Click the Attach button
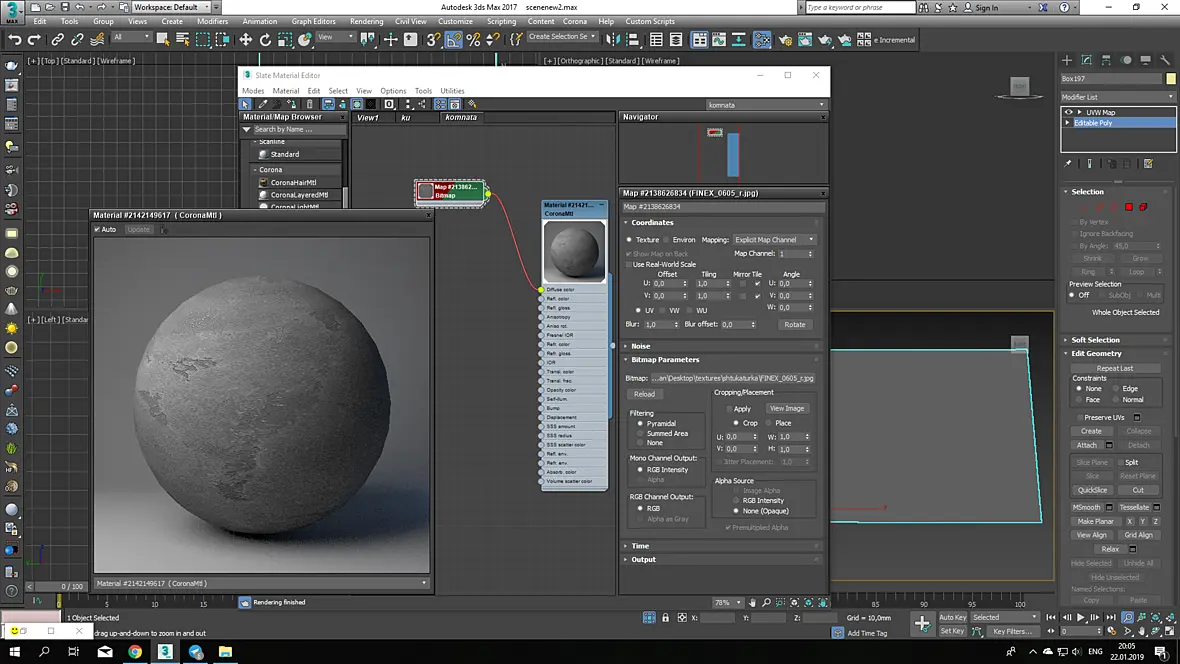 click(1086, 445)
